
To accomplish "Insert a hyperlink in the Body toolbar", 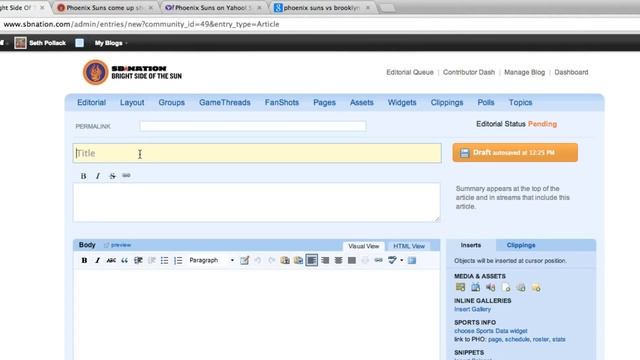I will click(x=378, y=260).
